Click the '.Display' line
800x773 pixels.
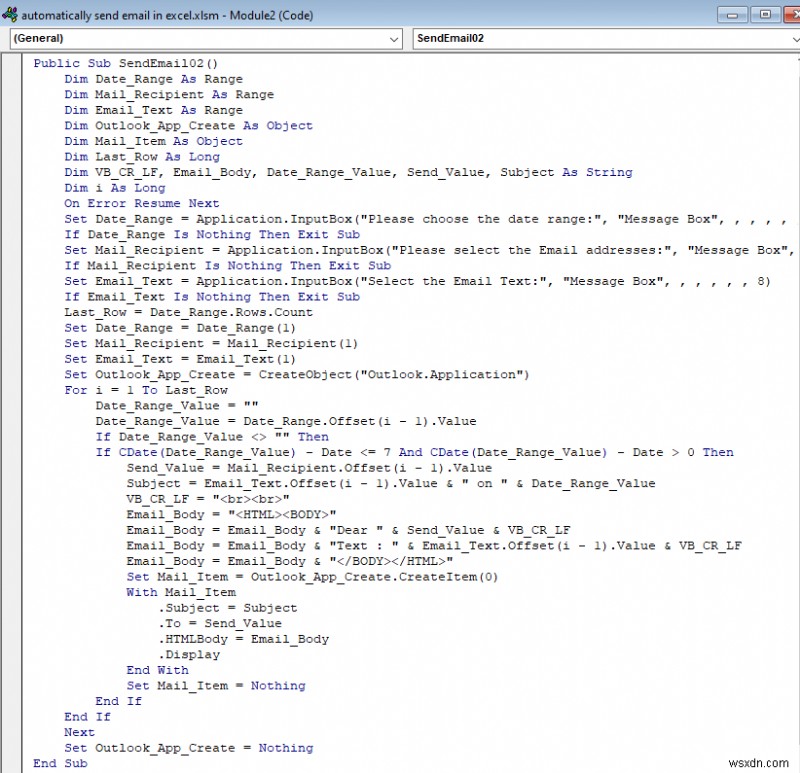coord(189,655)
